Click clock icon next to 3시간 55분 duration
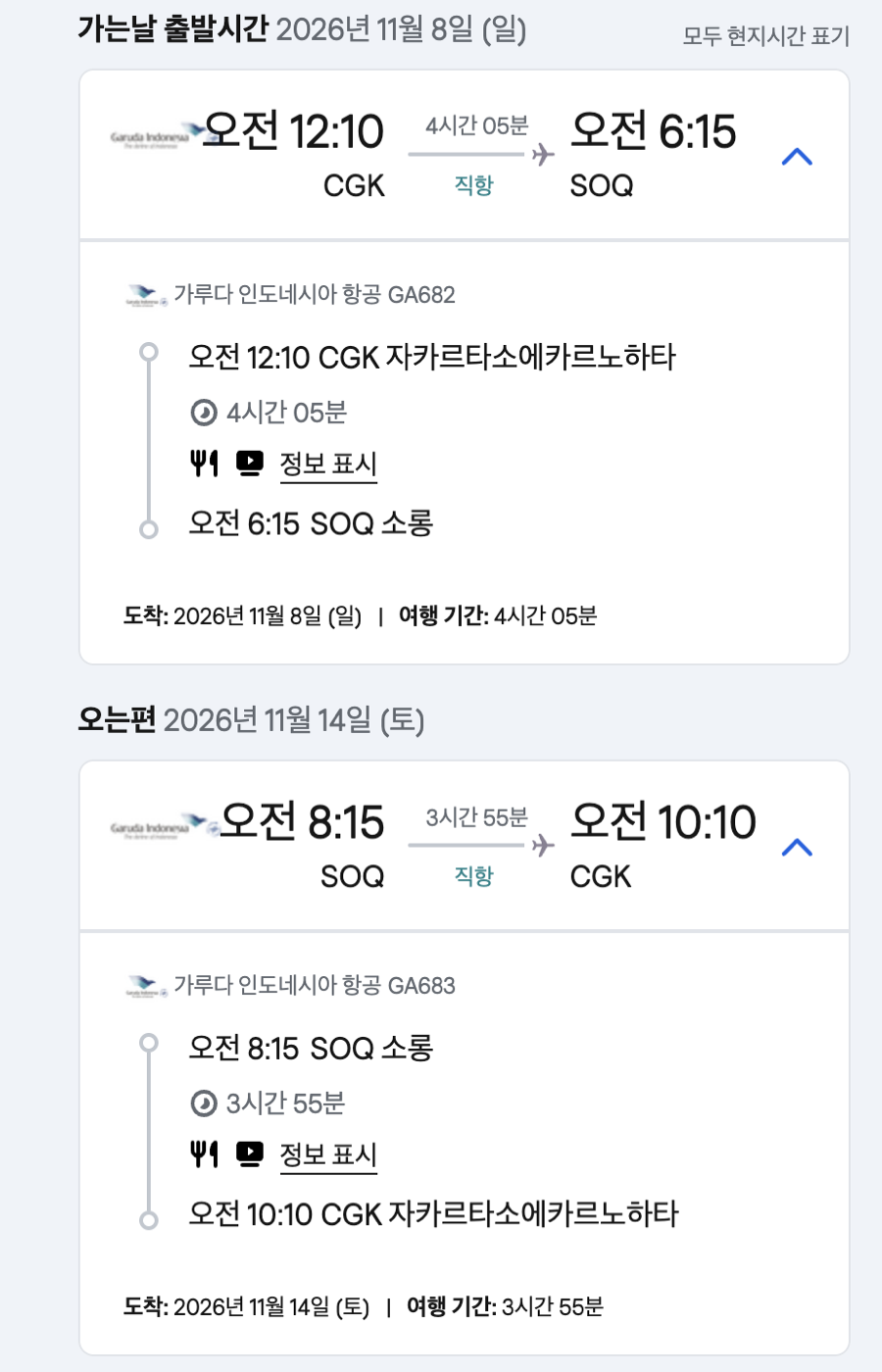 [x=204, y=1104]
